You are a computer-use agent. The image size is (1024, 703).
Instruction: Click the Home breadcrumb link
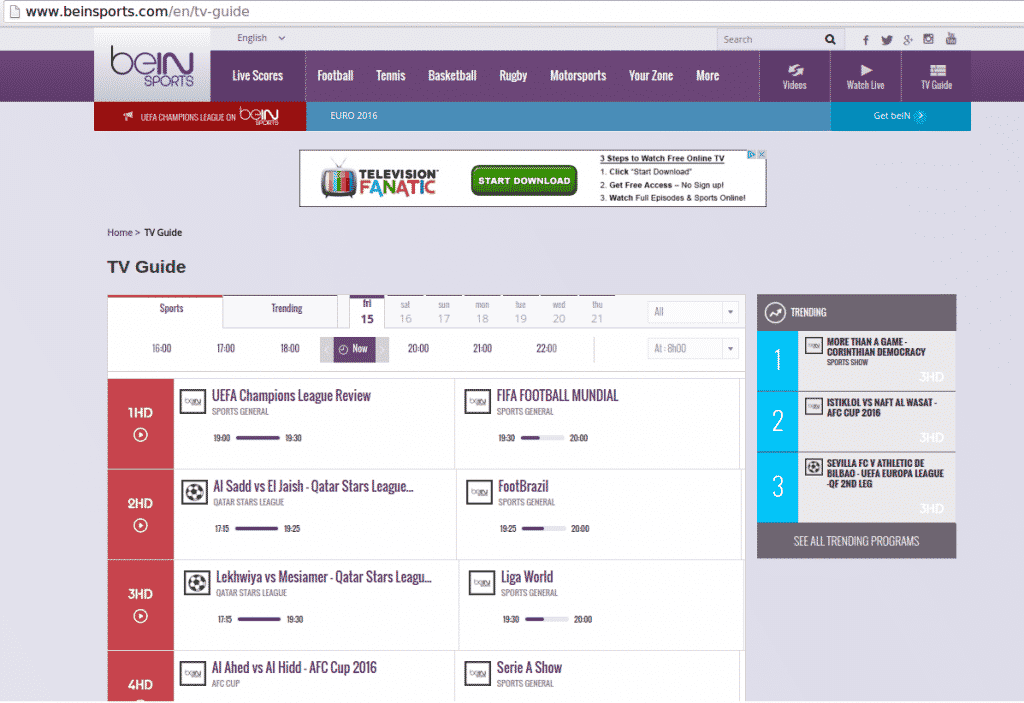click(x=120, y=233)
